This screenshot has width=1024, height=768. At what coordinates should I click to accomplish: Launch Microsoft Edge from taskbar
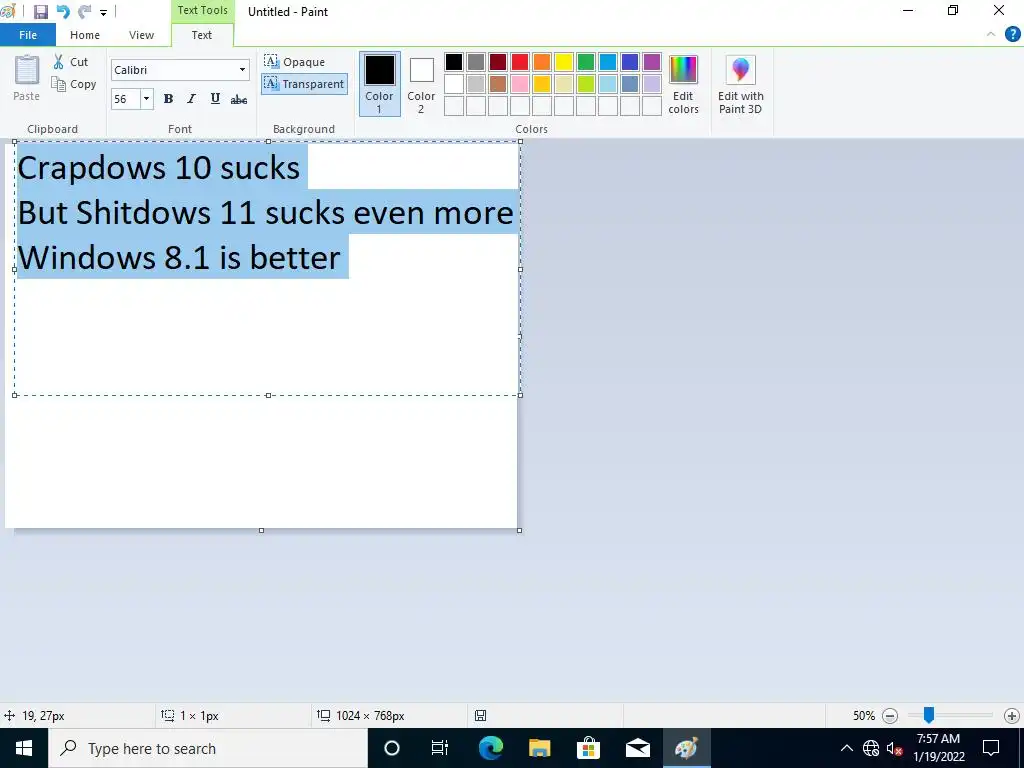coord(490,748)
